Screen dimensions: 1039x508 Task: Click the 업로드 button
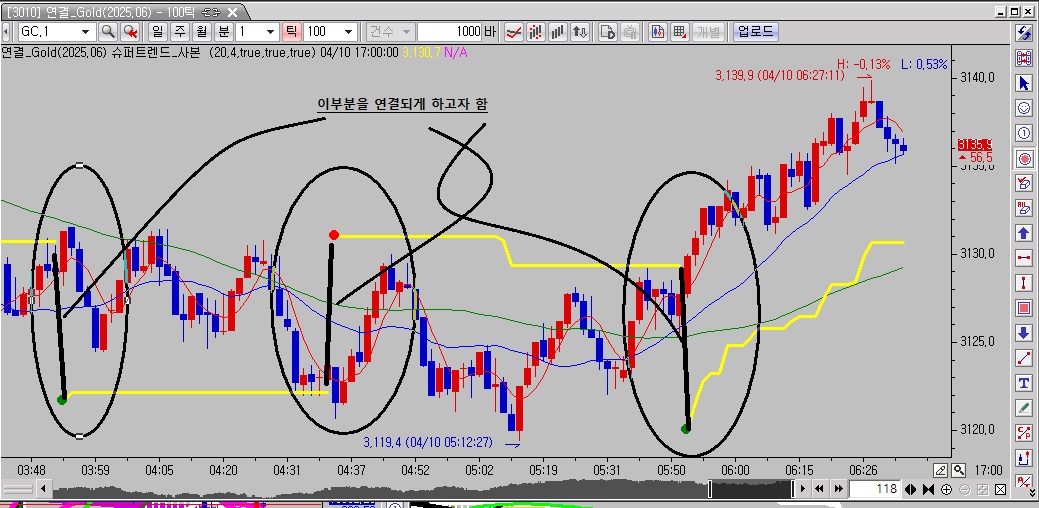(755, 31)
